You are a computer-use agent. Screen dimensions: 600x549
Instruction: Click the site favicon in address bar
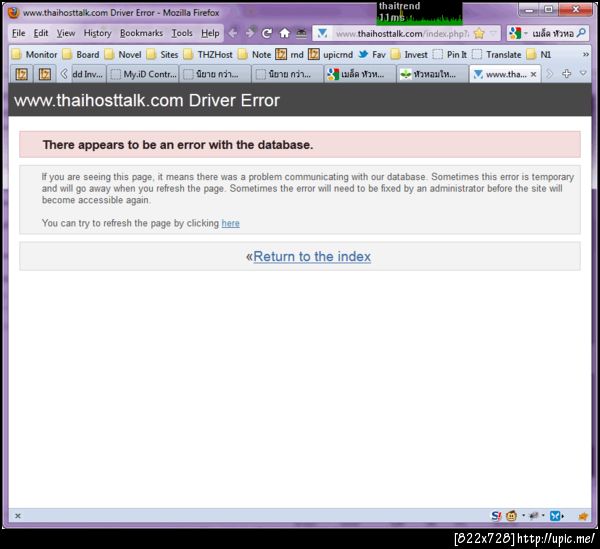coord(323,33)
